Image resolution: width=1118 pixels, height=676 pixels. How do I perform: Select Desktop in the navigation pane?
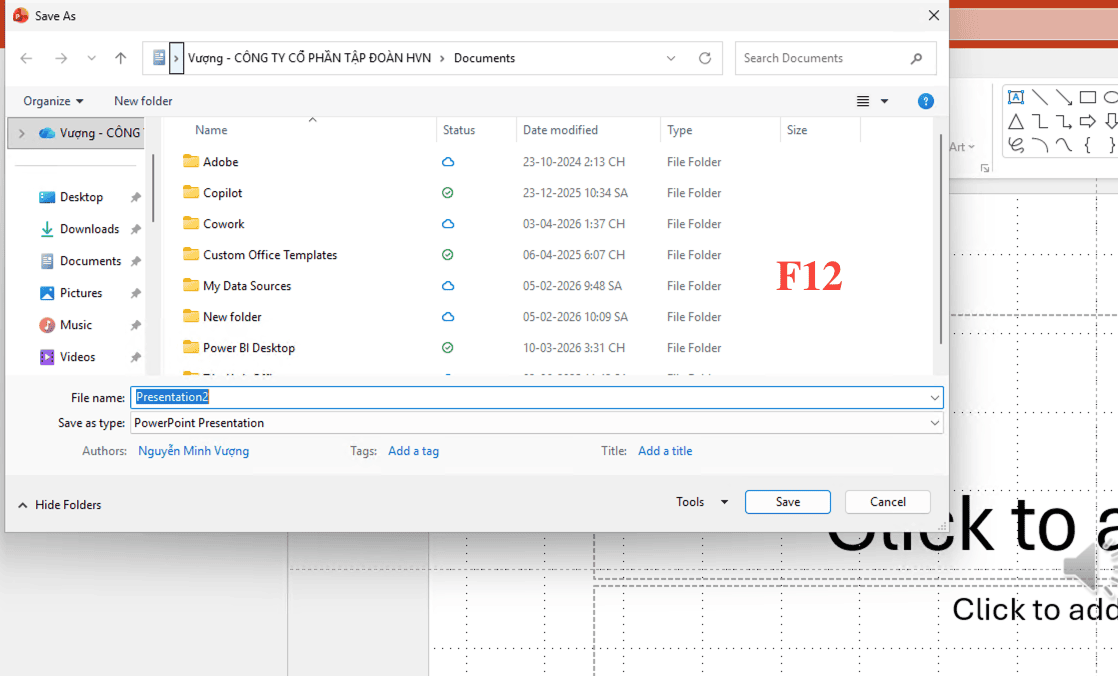click(x=81, y=198)
